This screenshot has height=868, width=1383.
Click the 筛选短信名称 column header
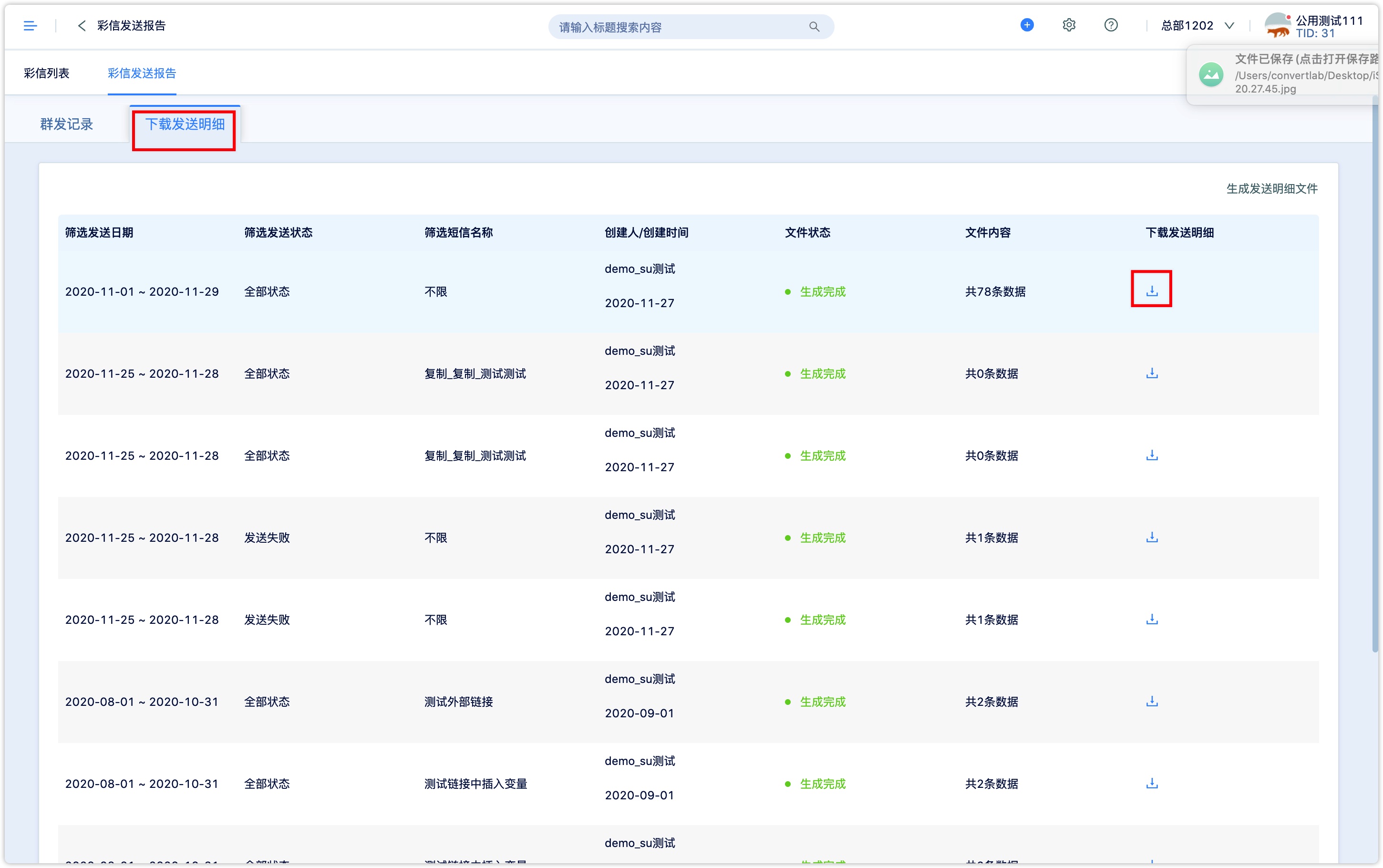click(458, 233)
